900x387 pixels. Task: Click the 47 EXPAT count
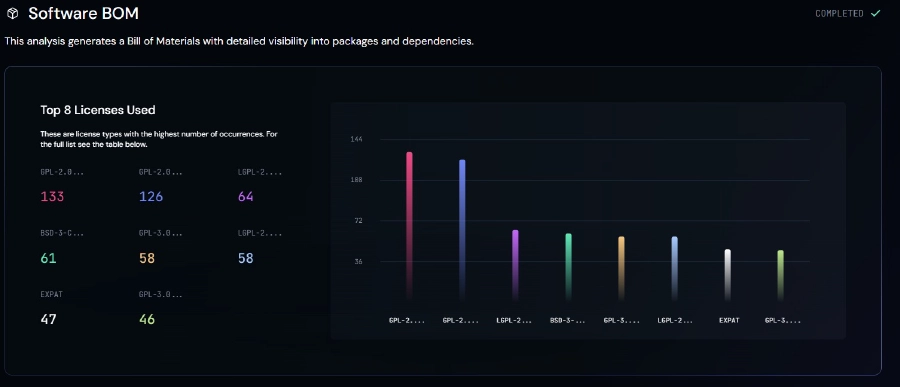pyautogui.click(x=48, y=319)
